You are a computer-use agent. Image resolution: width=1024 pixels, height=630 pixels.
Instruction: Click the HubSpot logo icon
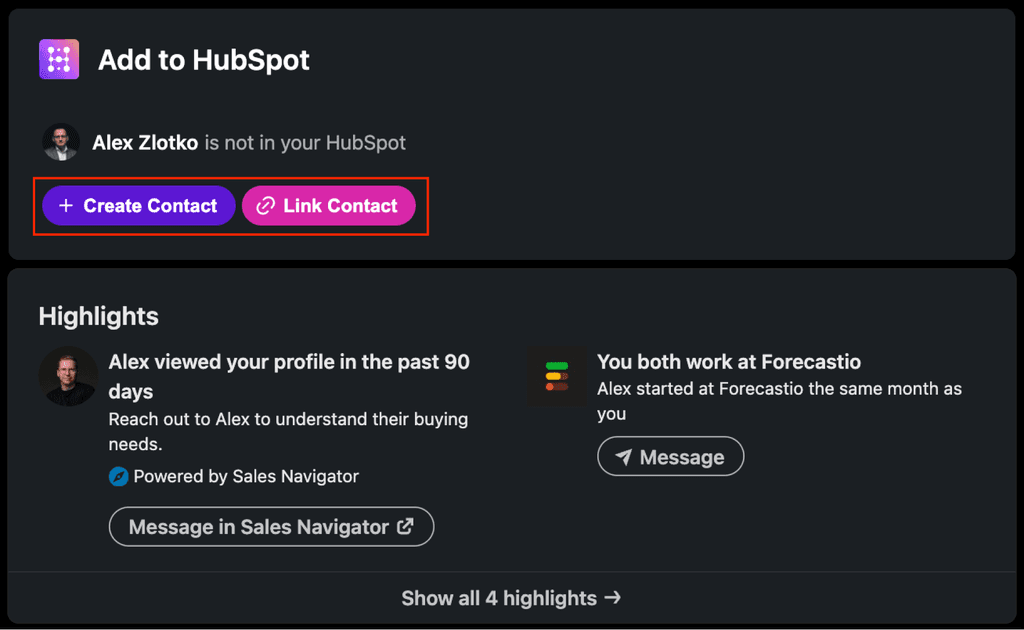click(x=58, y=58)
